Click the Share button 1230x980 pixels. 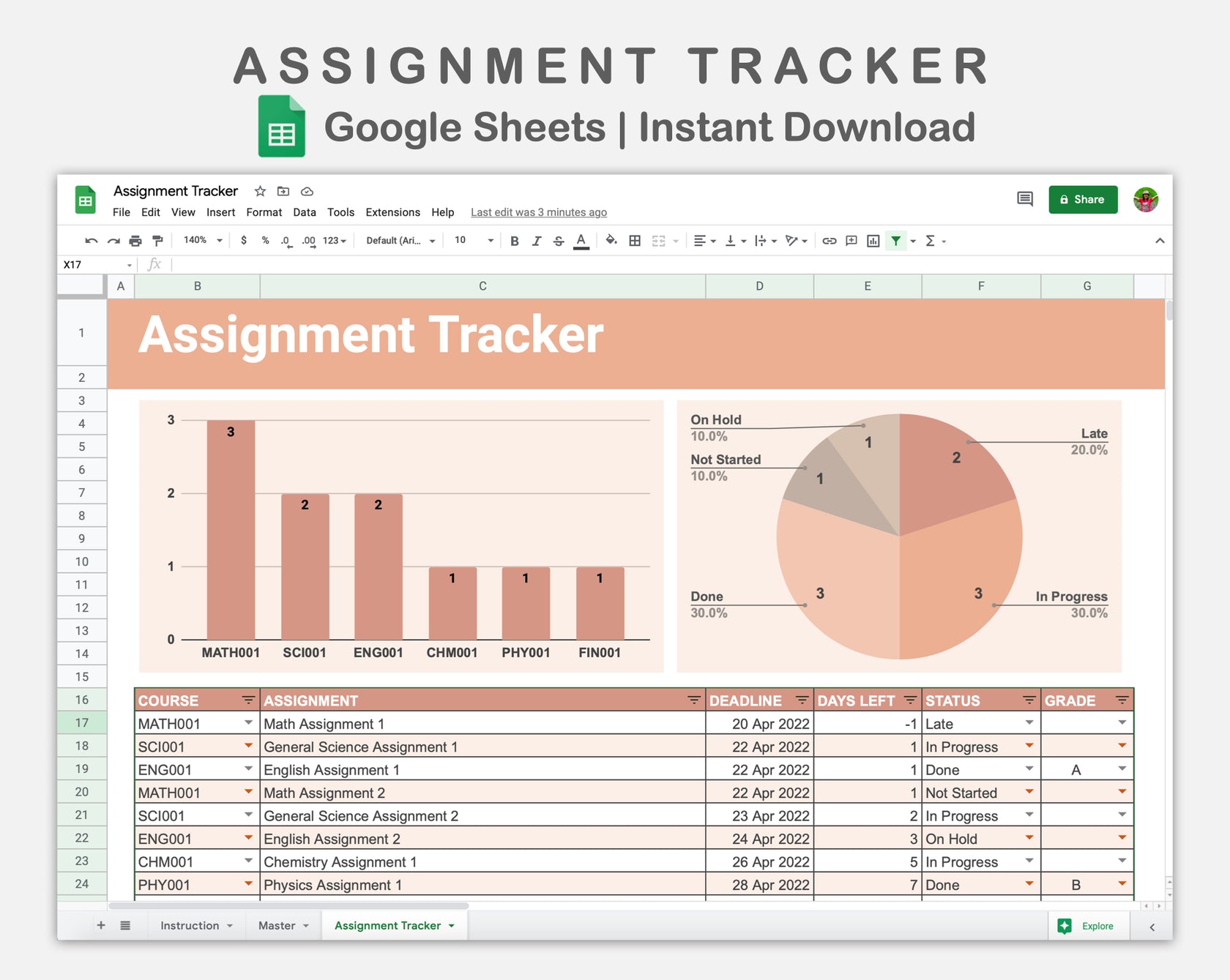tap(1083, 199)
